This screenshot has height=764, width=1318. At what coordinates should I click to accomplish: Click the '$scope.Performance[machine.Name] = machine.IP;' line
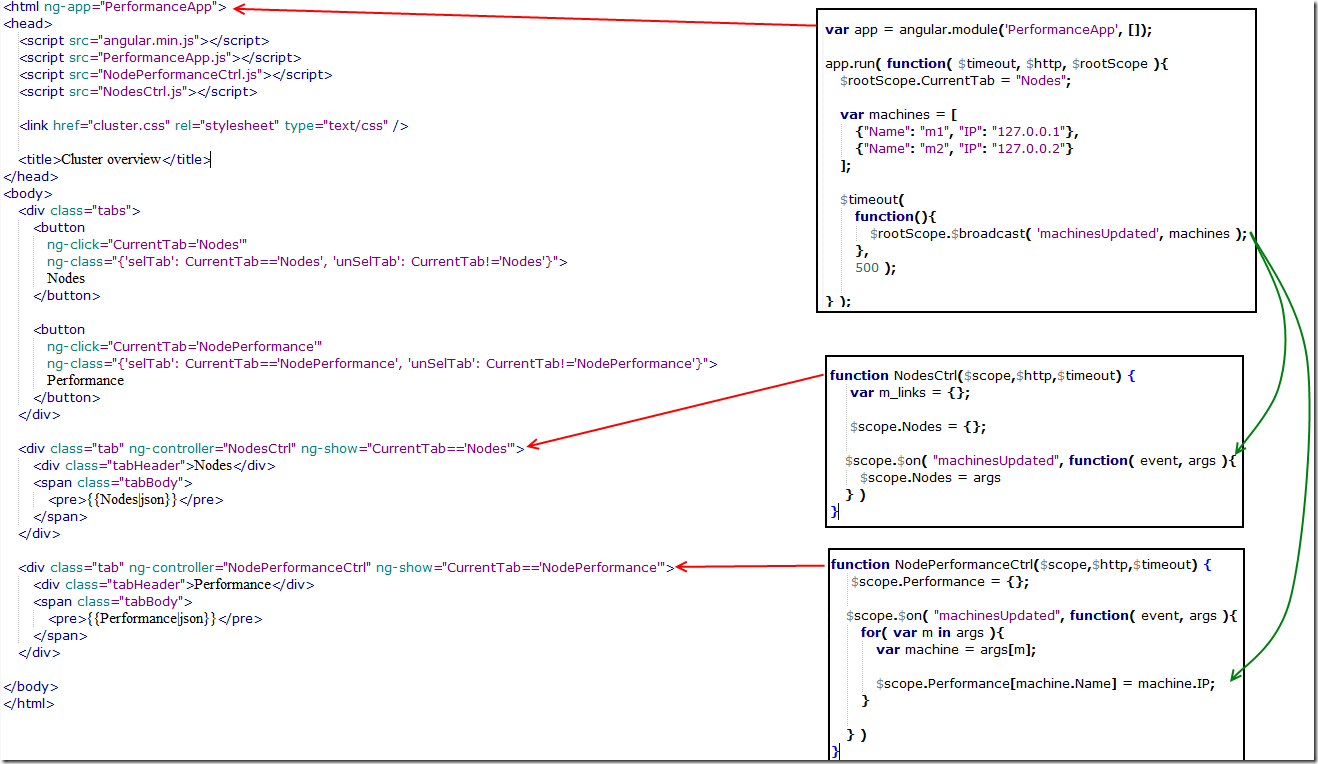(x=1045, y=683)
